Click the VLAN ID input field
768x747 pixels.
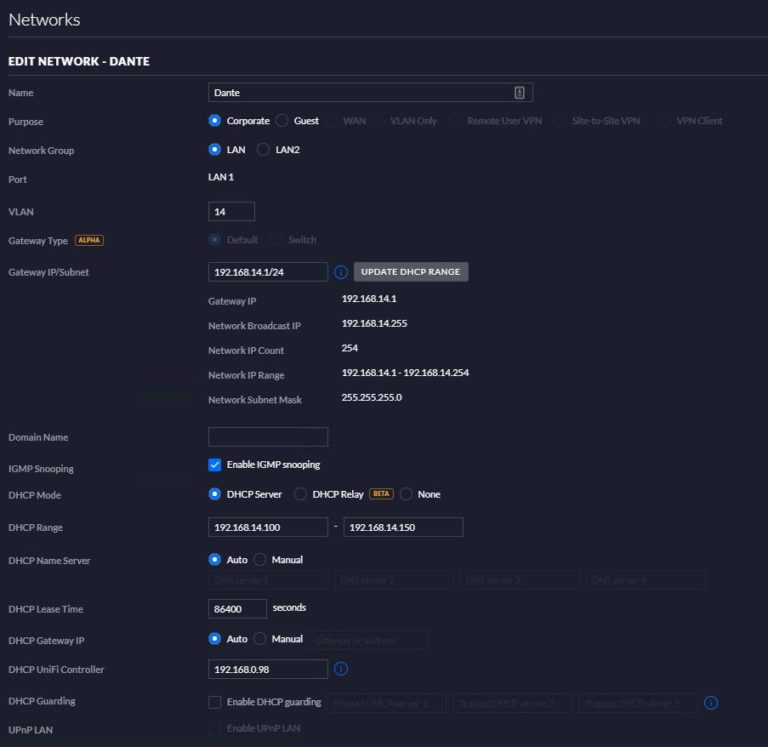pos(231,212)
